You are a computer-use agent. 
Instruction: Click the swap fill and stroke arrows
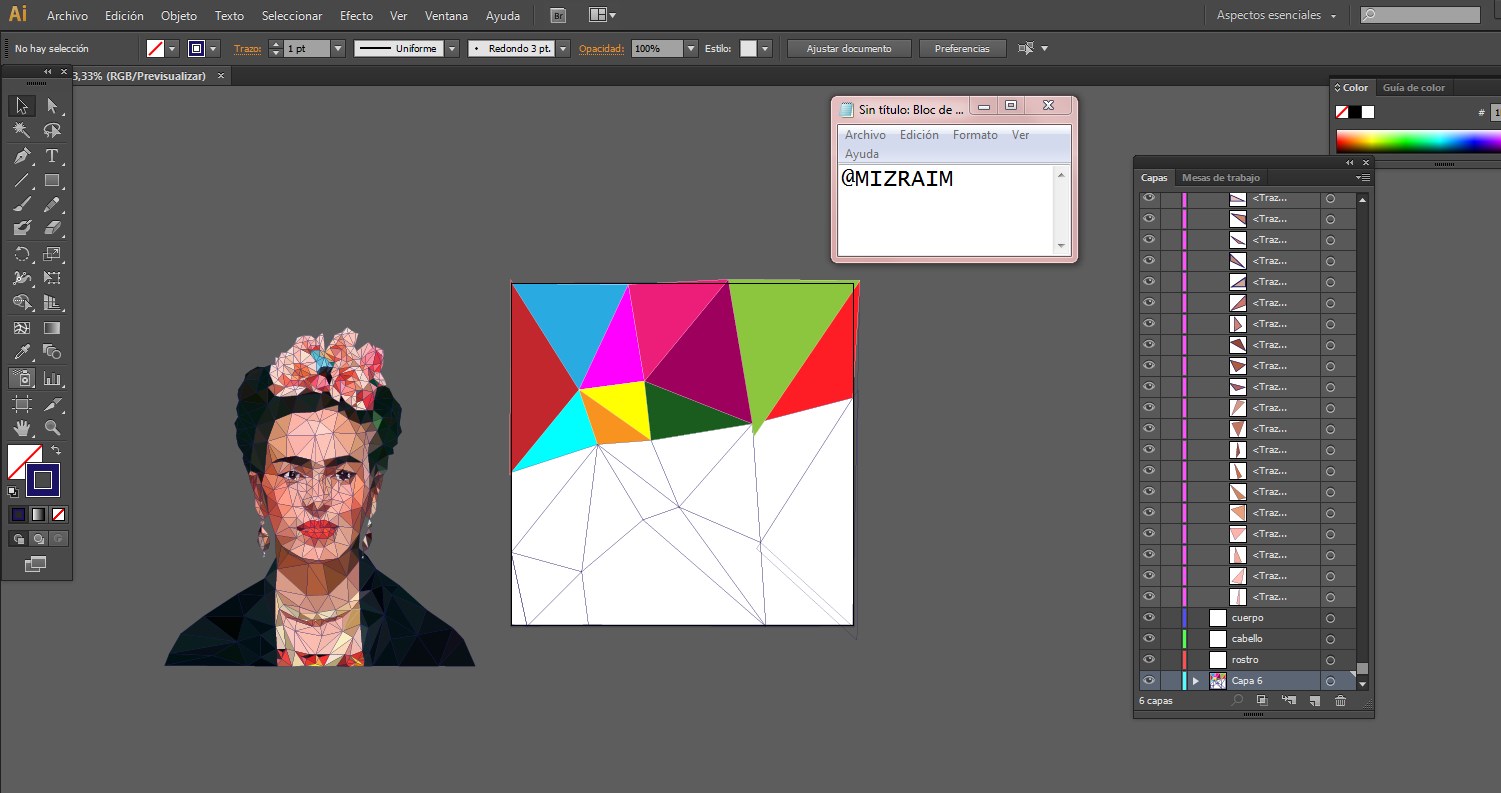(56, 451)
